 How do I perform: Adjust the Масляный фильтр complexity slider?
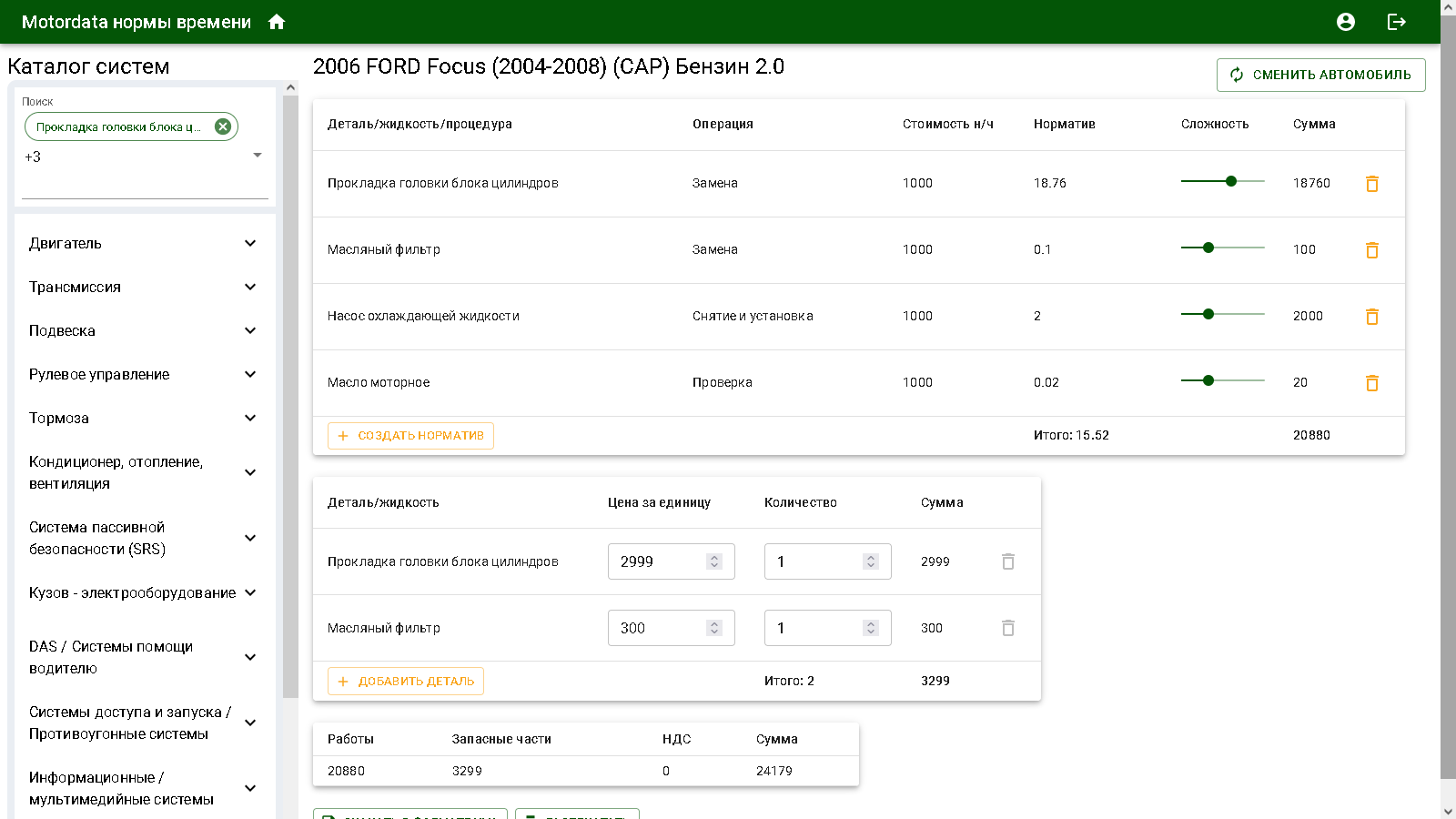[1208, 247]
